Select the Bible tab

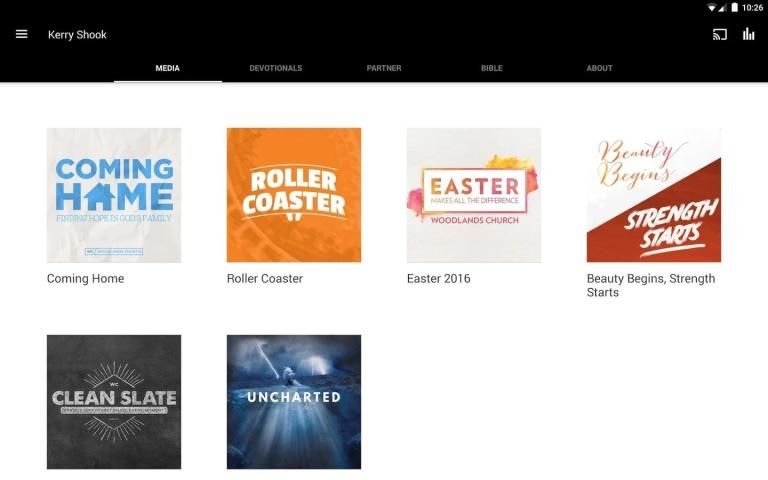(x=491, y=68)
